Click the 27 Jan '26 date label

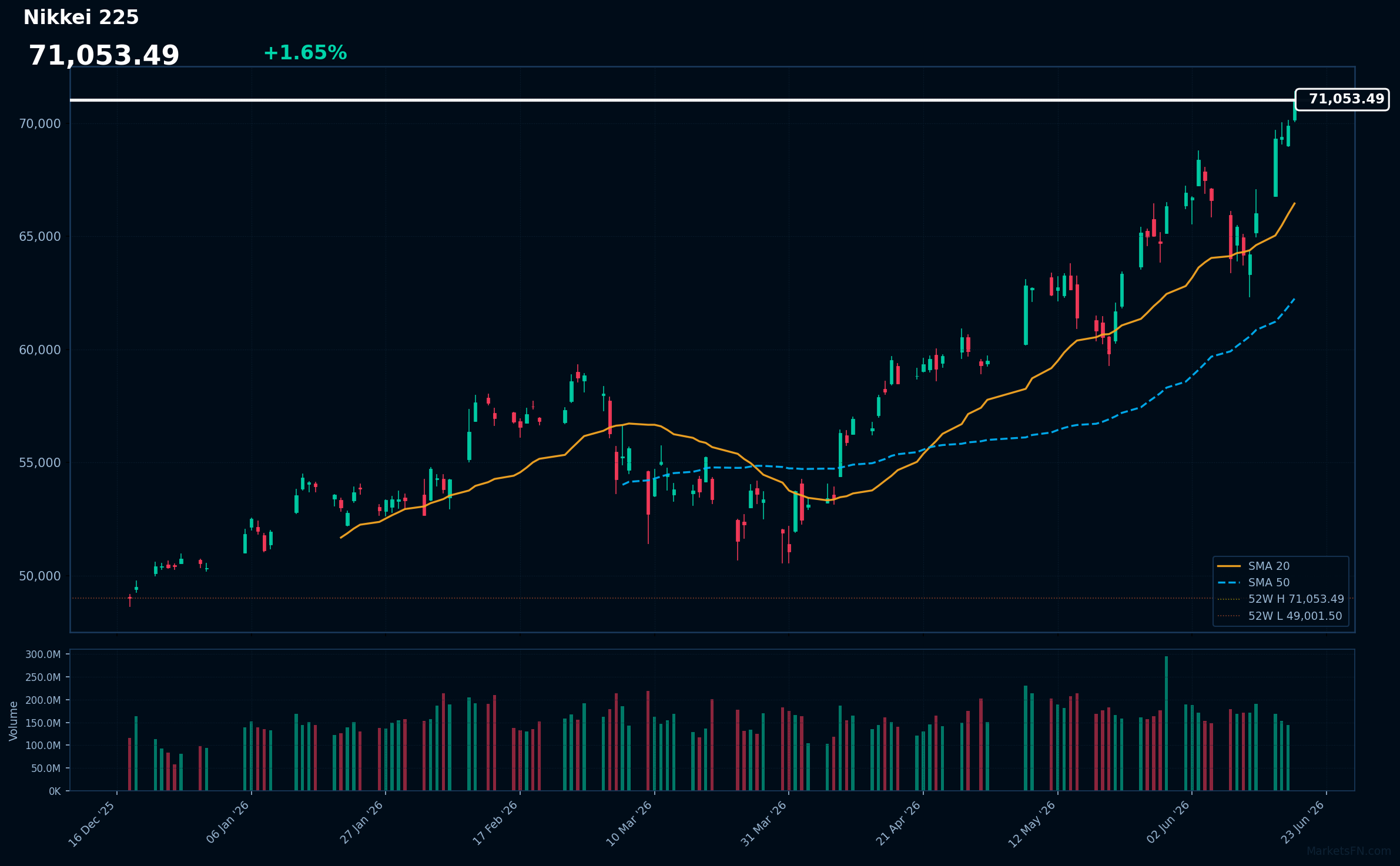(361, 823)
